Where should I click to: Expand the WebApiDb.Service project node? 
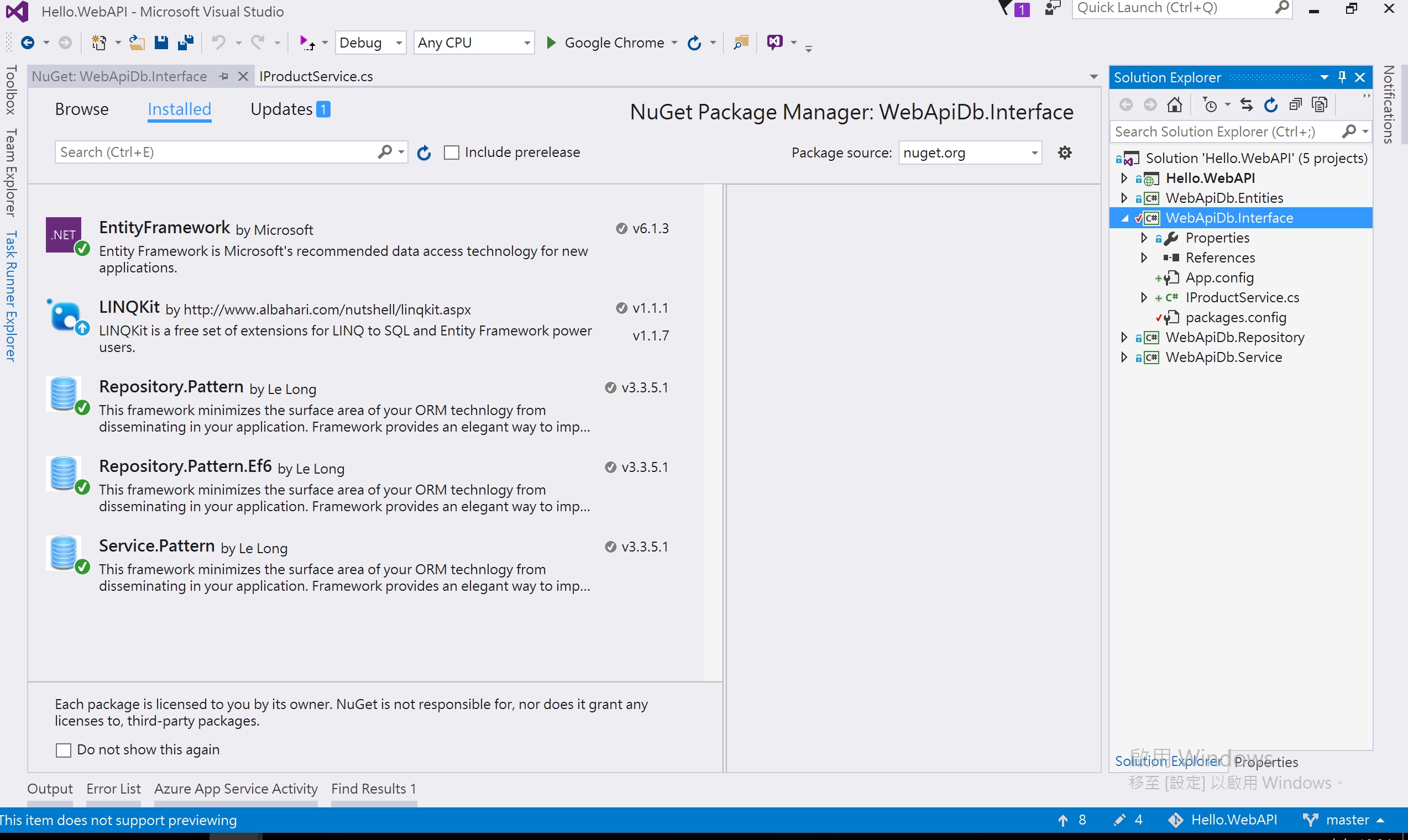coord(1124,356)
